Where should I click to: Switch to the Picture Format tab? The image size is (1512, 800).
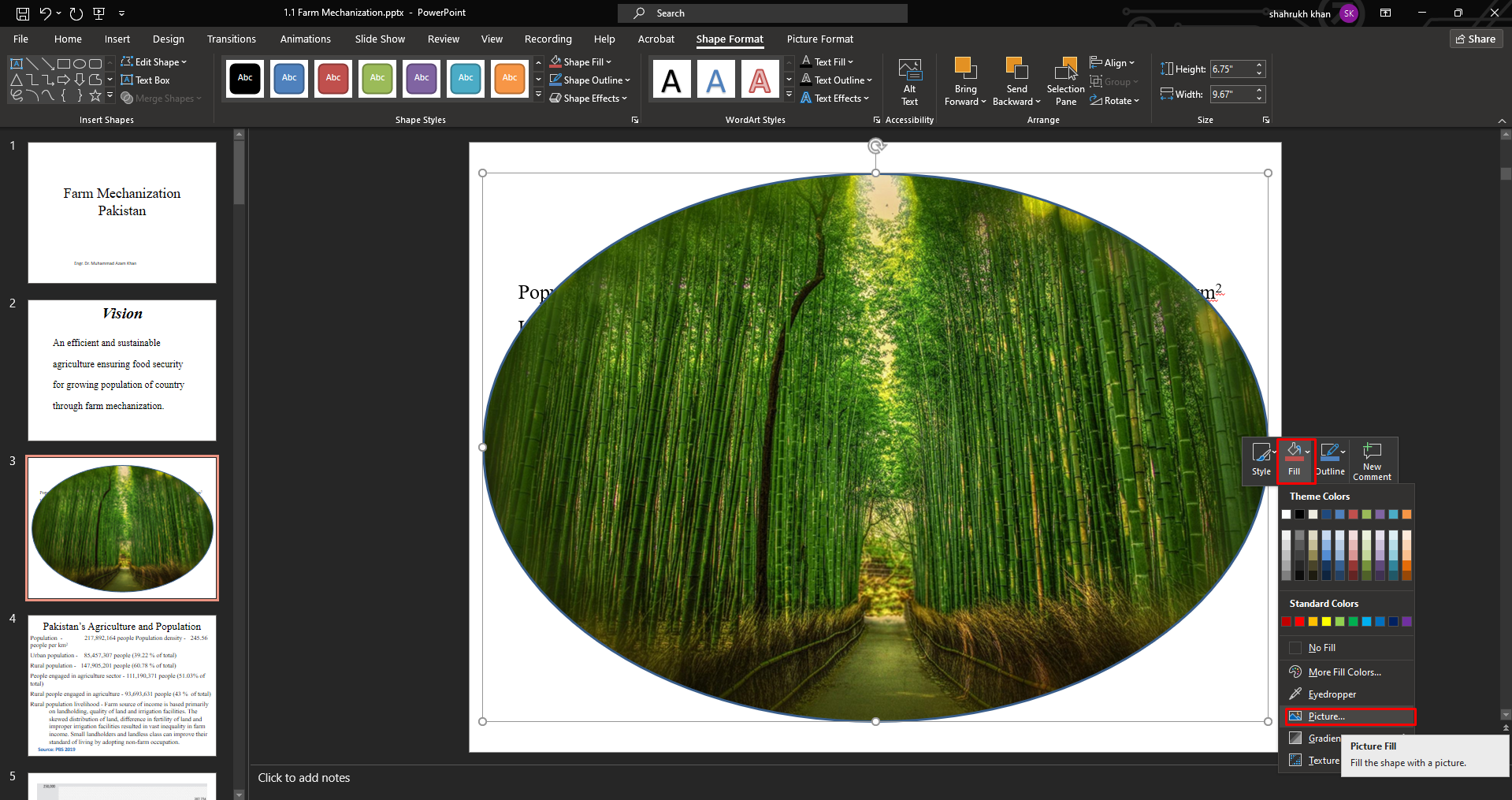(x=820, y=39)
